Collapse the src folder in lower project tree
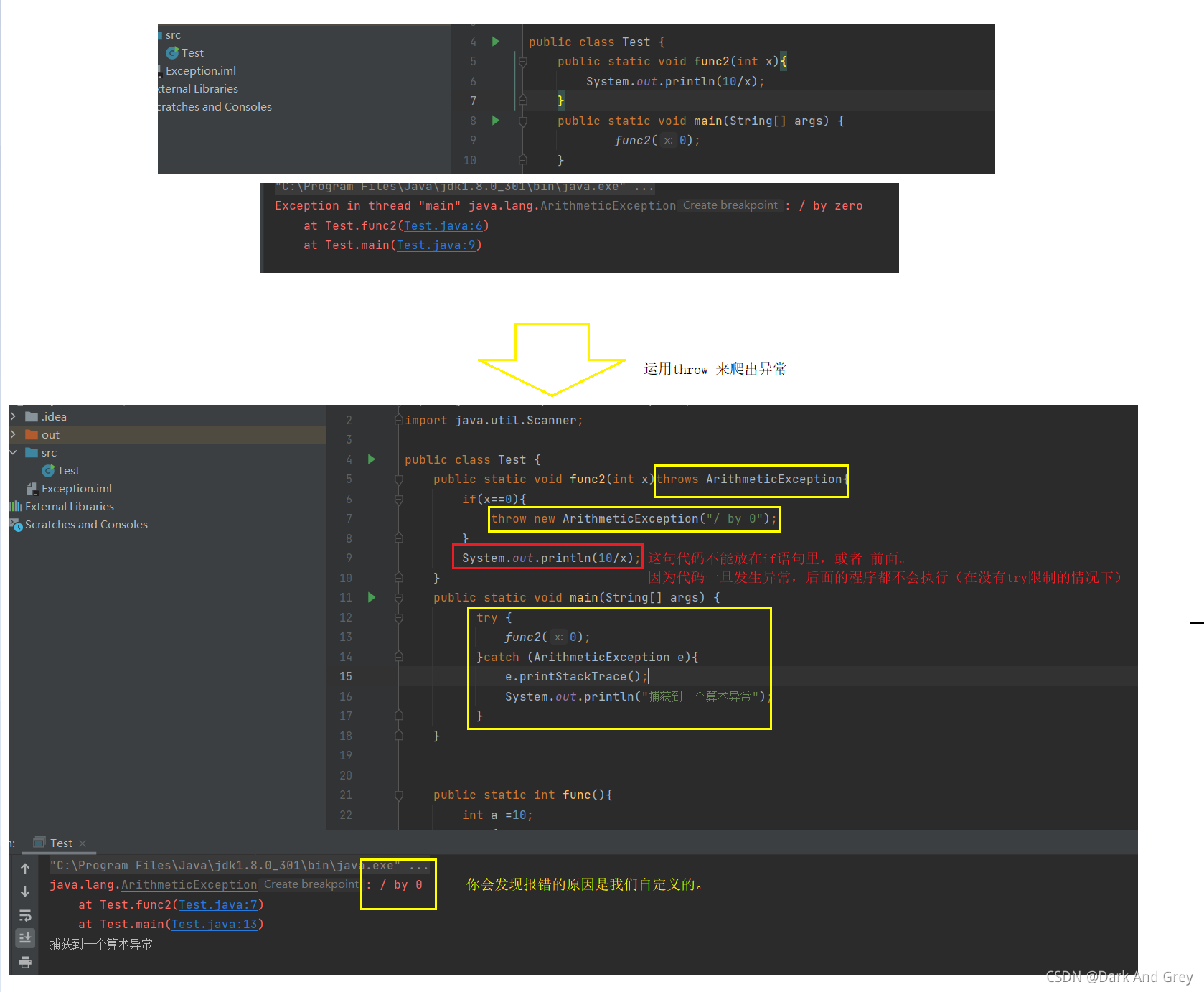Image resolution: width=1204 pixels, height=992 pixels. point(14,452)
